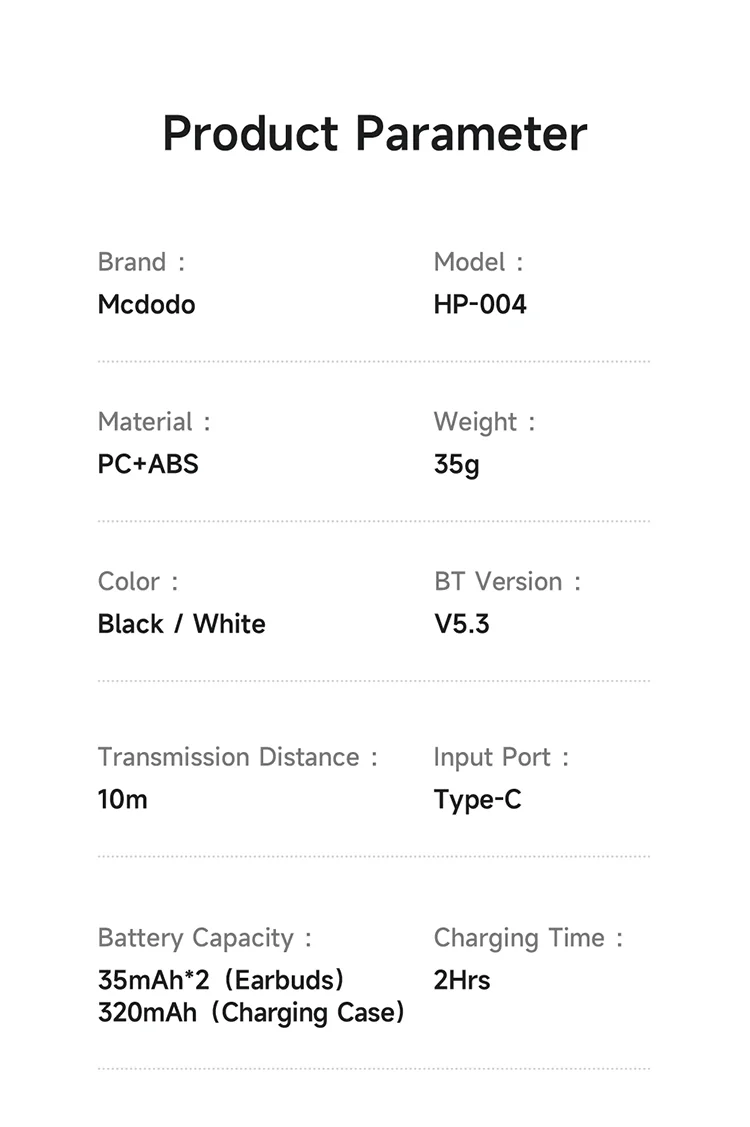Select the 2Hrs charging time value
Image resolution: width=750 pixels, height=1127 pixels.
pyautogui.click(x=462, y=980)
